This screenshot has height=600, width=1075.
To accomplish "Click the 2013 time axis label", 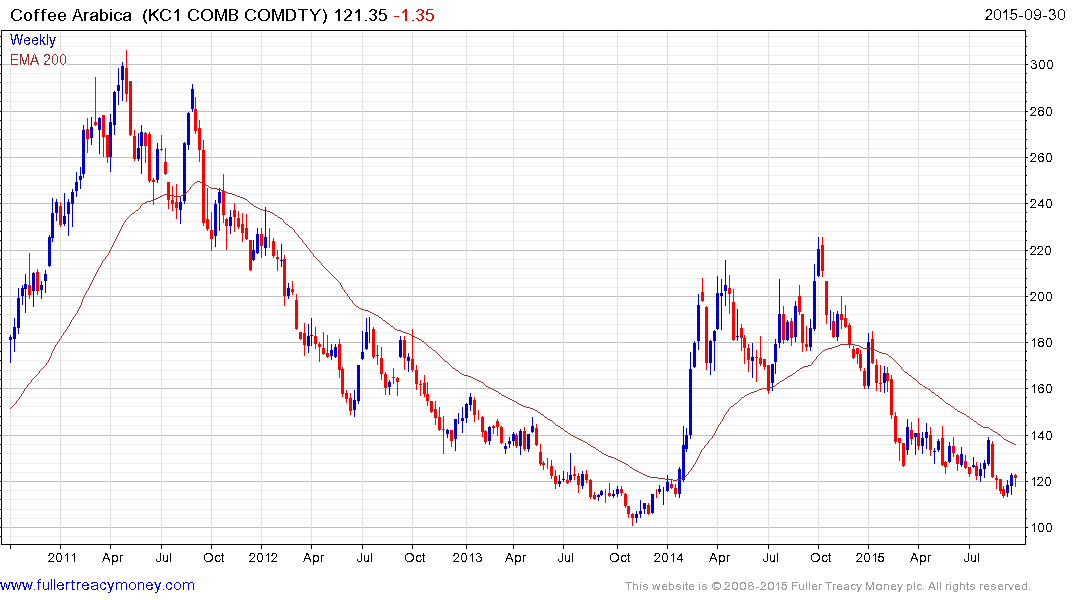I will point(467,557).
